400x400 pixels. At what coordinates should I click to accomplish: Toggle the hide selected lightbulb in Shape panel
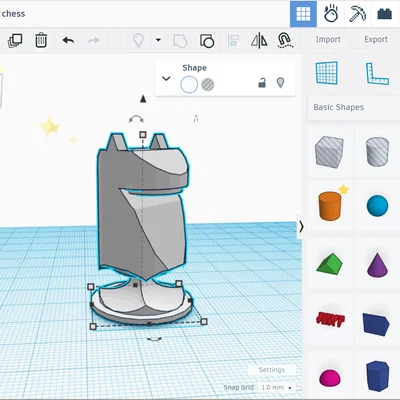click(x=281, y=82)
